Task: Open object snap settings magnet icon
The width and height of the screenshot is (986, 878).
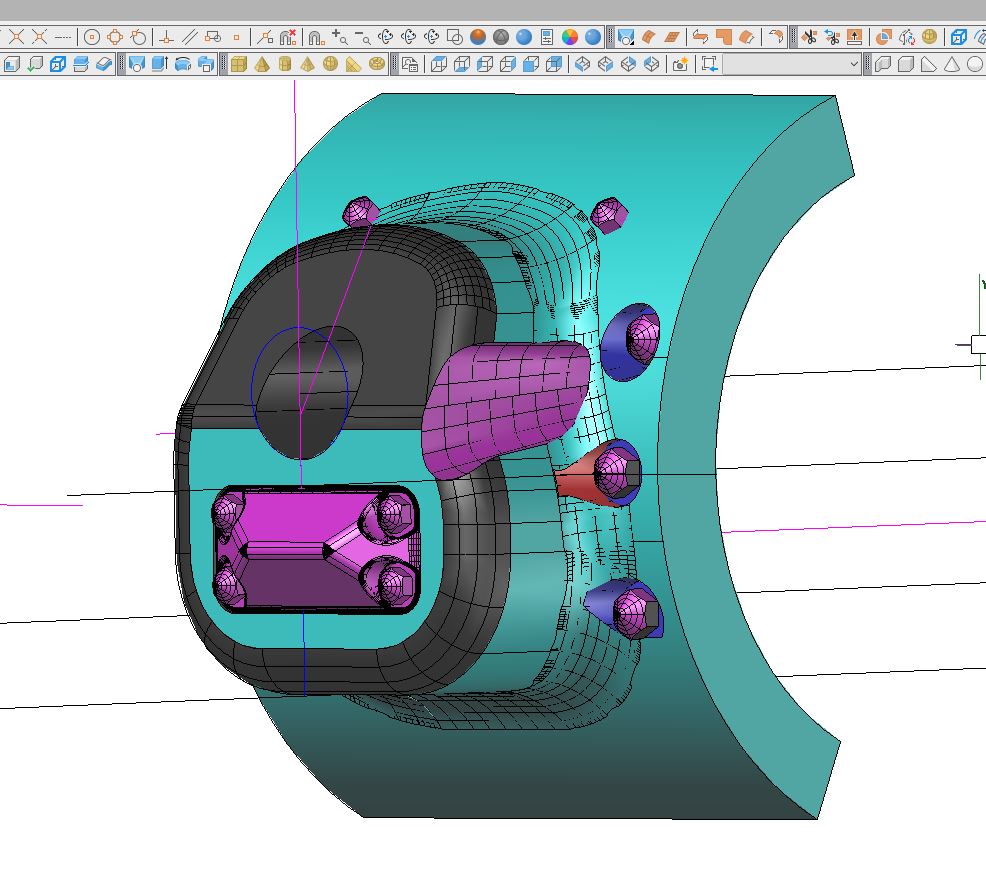Action: pyautogui.click(x=316, y=38)
